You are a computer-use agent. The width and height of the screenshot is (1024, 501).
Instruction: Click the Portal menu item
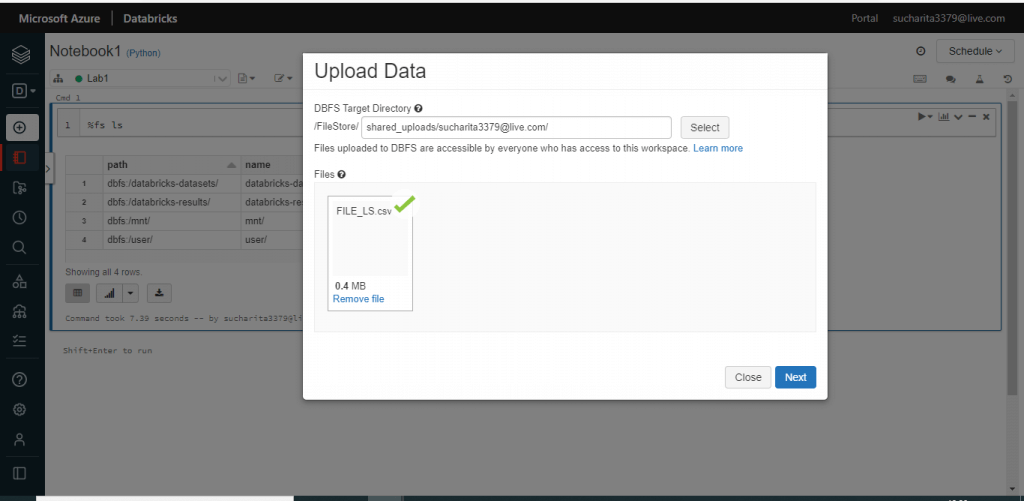click(x=864, y=18)
